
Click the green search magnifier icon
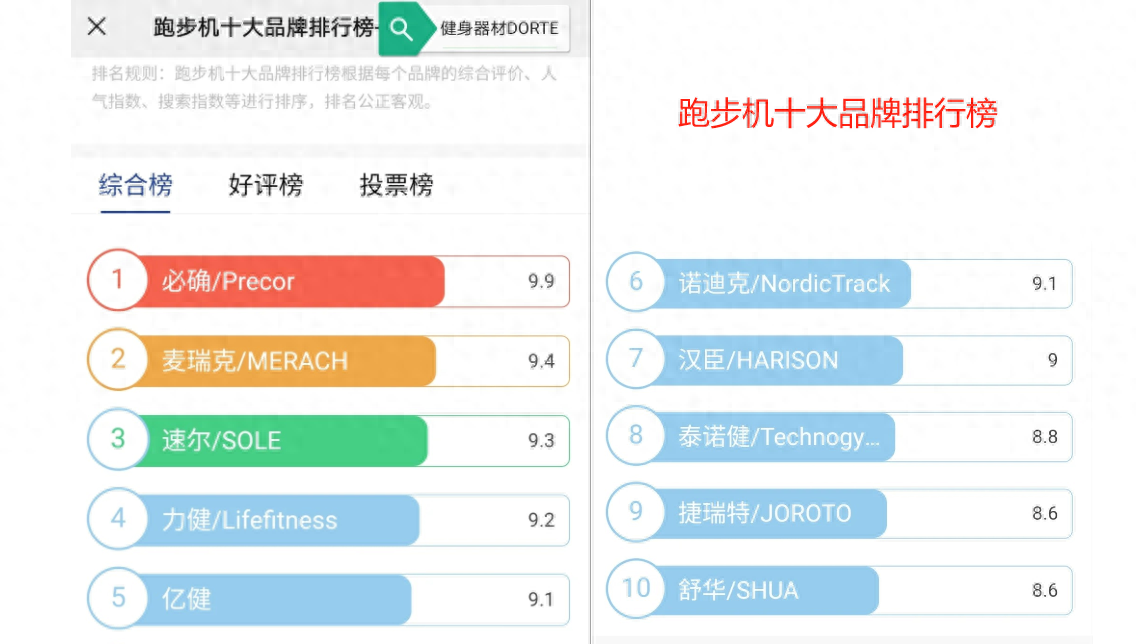click(x=402, y=28)
